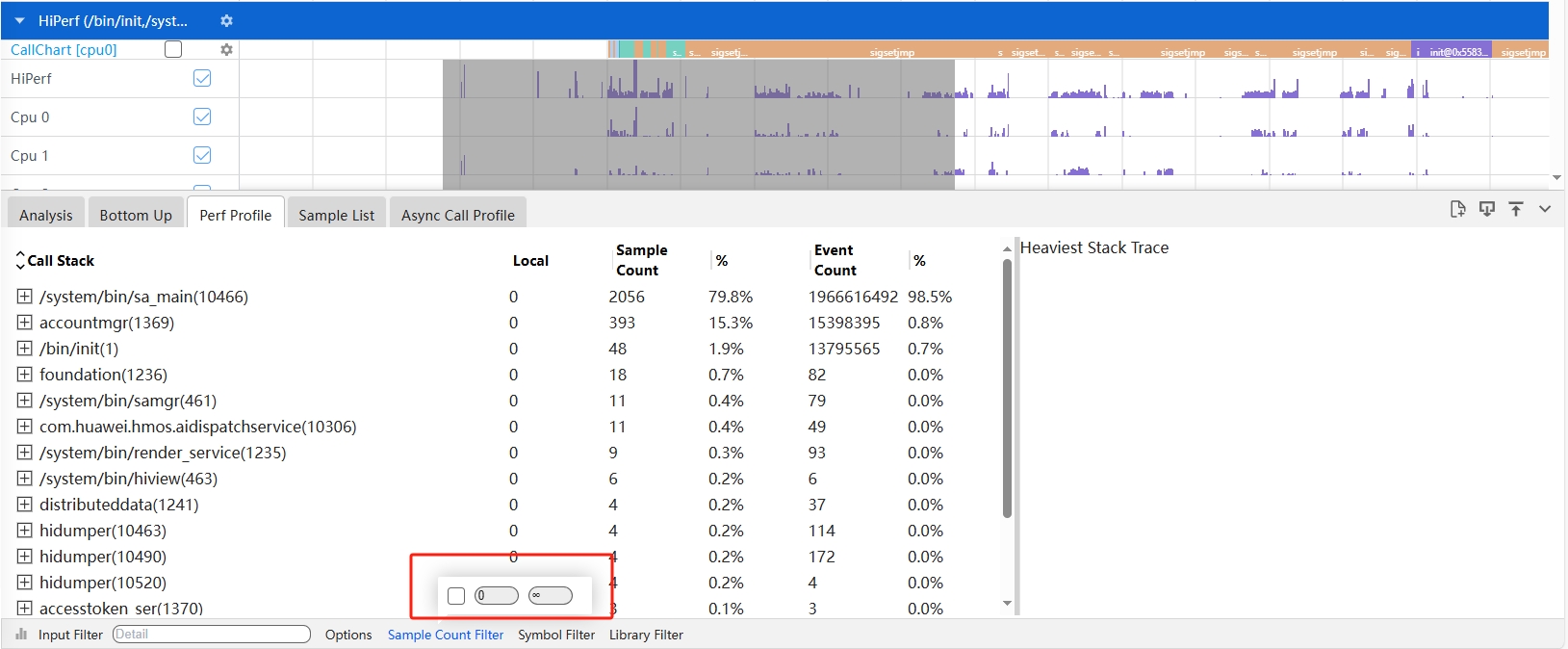1568x649 pixels.
Task: Expand the accountmgr(1369) tree node
Action: [25, 323]
